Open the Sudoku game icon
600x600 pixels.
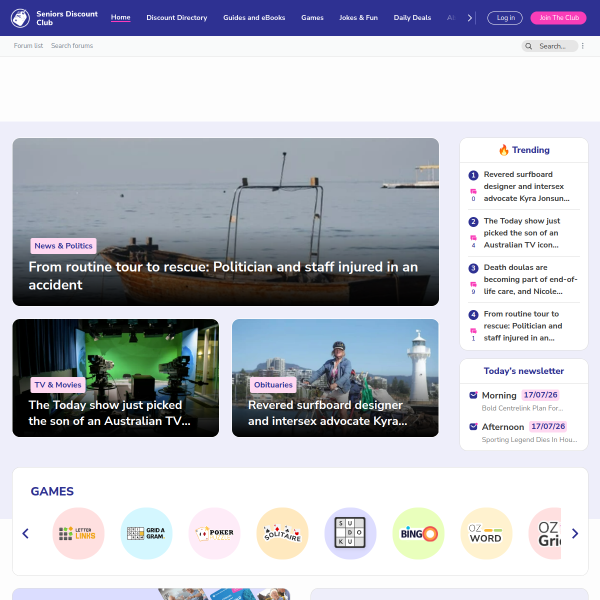pos(350,533)
